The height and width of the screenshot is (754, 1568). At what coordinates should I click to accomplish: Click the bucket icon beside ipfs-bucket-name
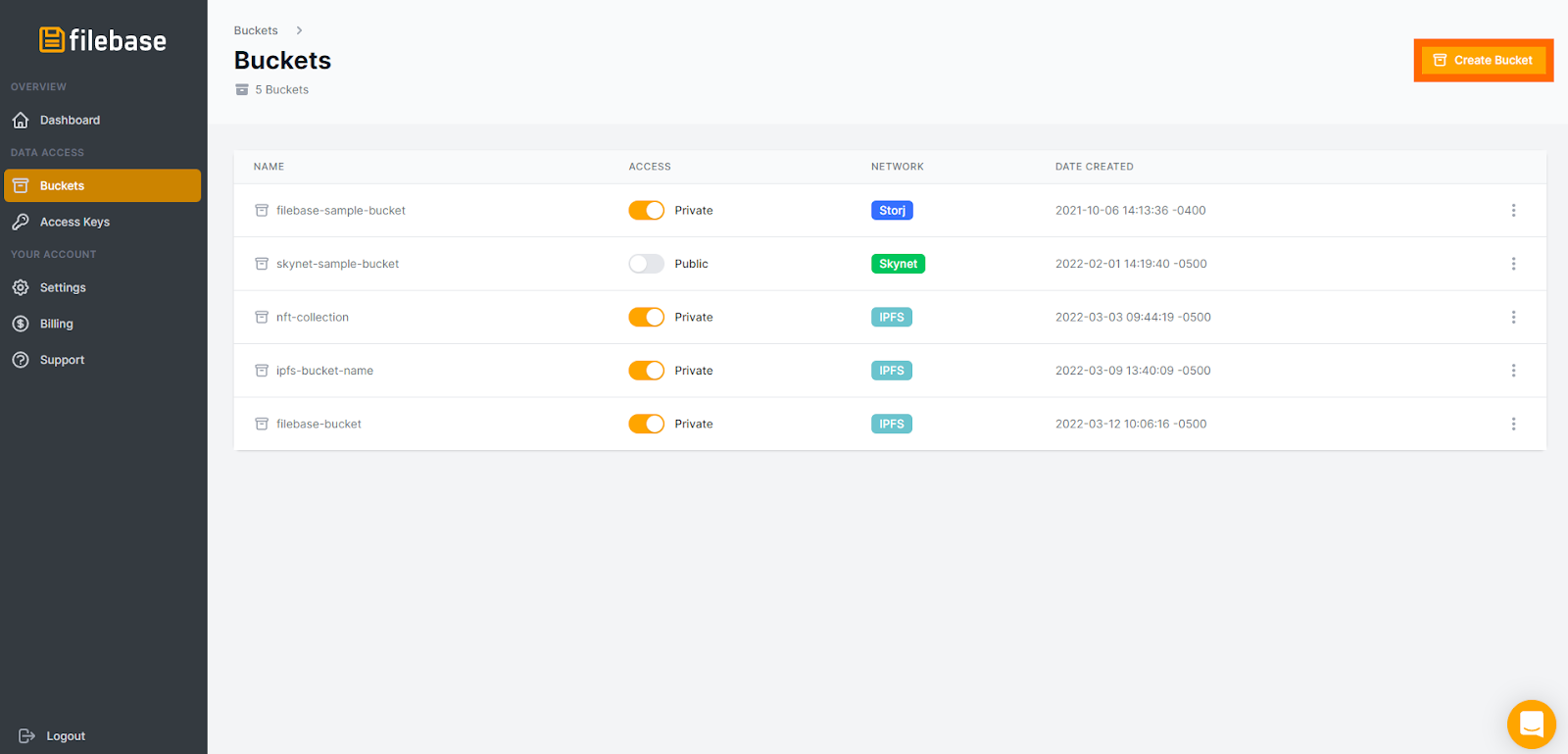pyautogui.click(x=262, y=371)
